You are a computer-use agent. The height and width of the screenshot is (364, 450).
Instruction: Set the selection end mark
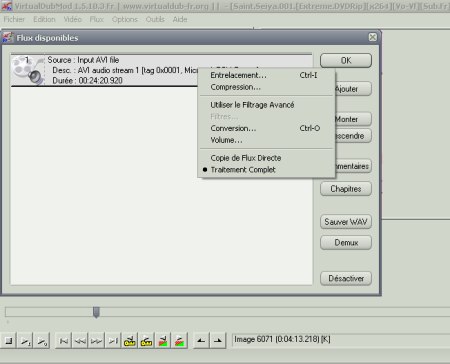click(x=218, y=341)
